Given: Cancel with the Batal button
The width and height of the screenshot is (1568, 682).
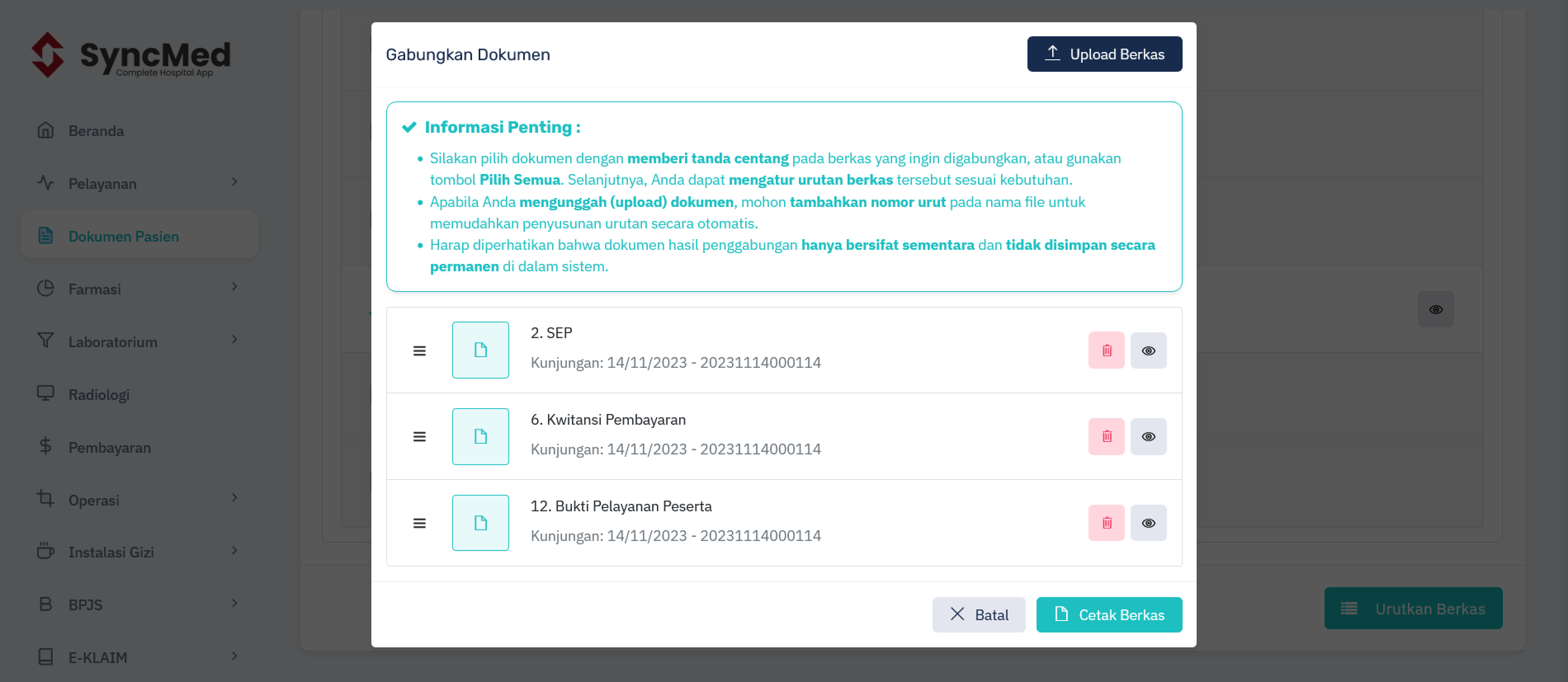Looking at the screenshot, I should (x=979, y=614).
